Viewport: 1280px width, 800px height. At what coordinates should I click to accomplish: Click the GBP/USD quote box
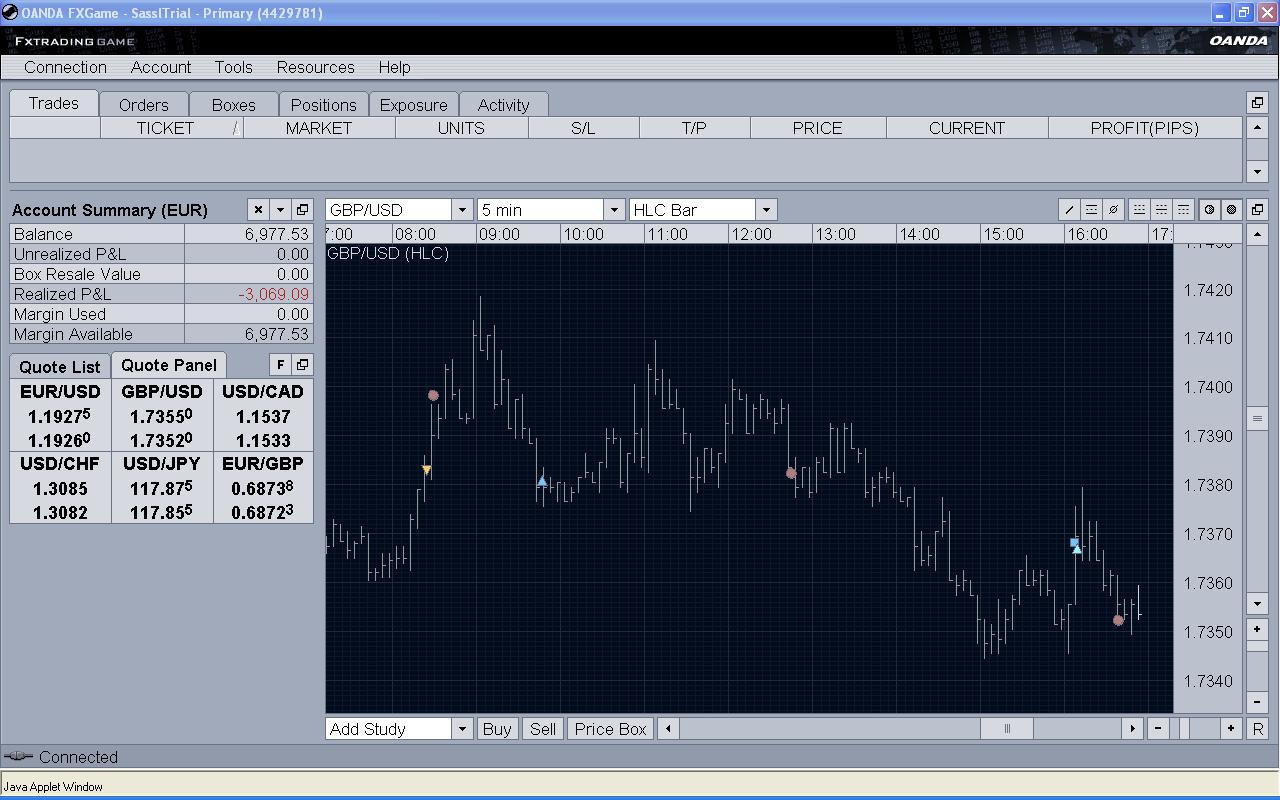click(162, 416)
